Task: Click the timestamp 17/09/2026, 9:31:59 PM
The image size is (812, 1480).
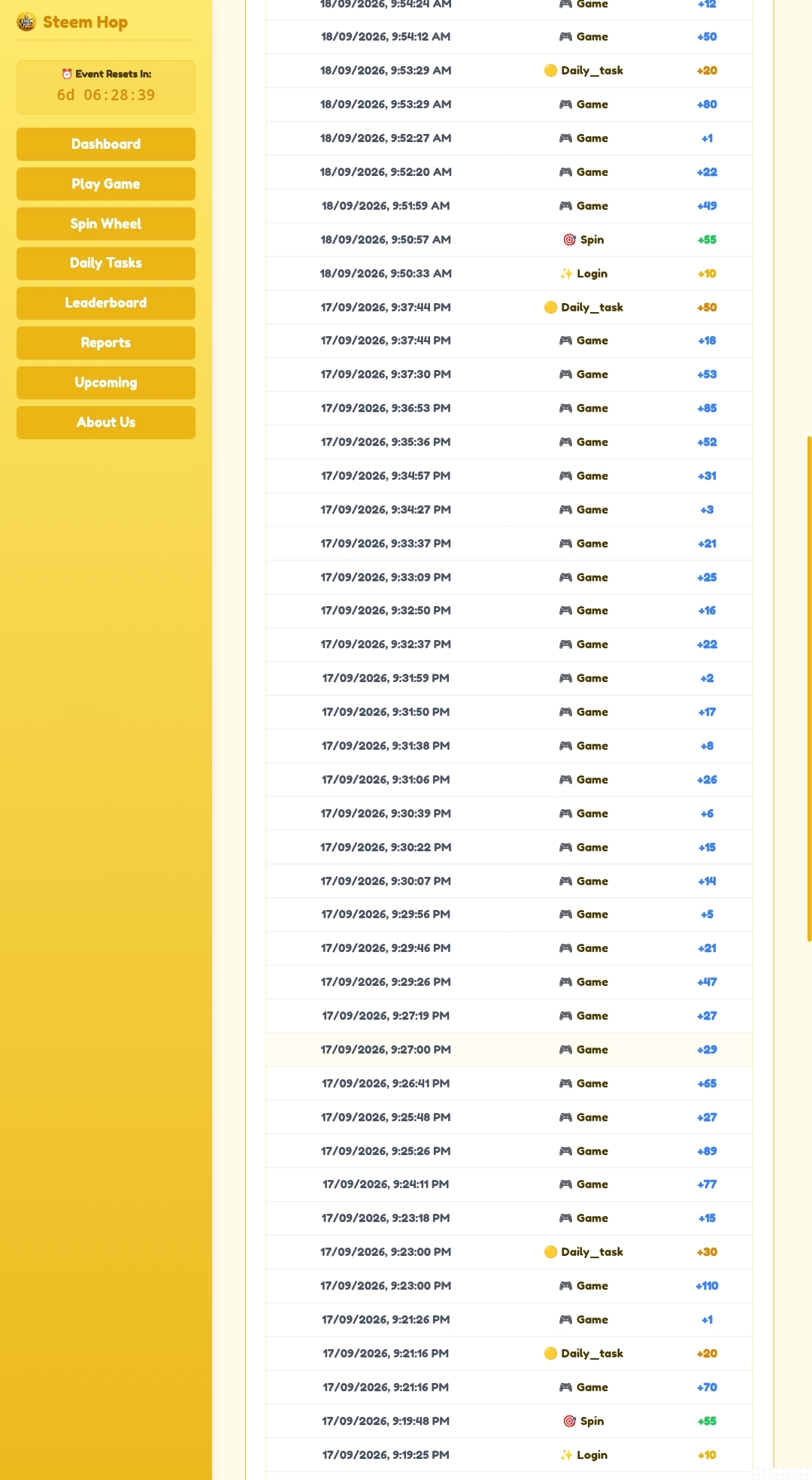Action: (386, 678)
